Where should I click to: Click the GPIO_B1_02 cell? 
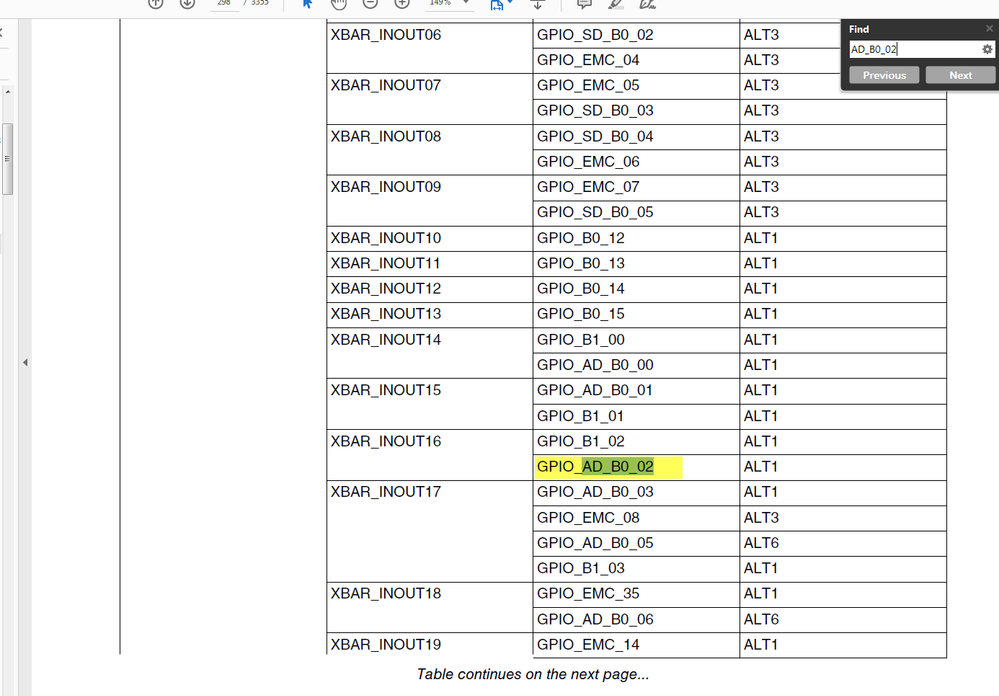(636, 442)
